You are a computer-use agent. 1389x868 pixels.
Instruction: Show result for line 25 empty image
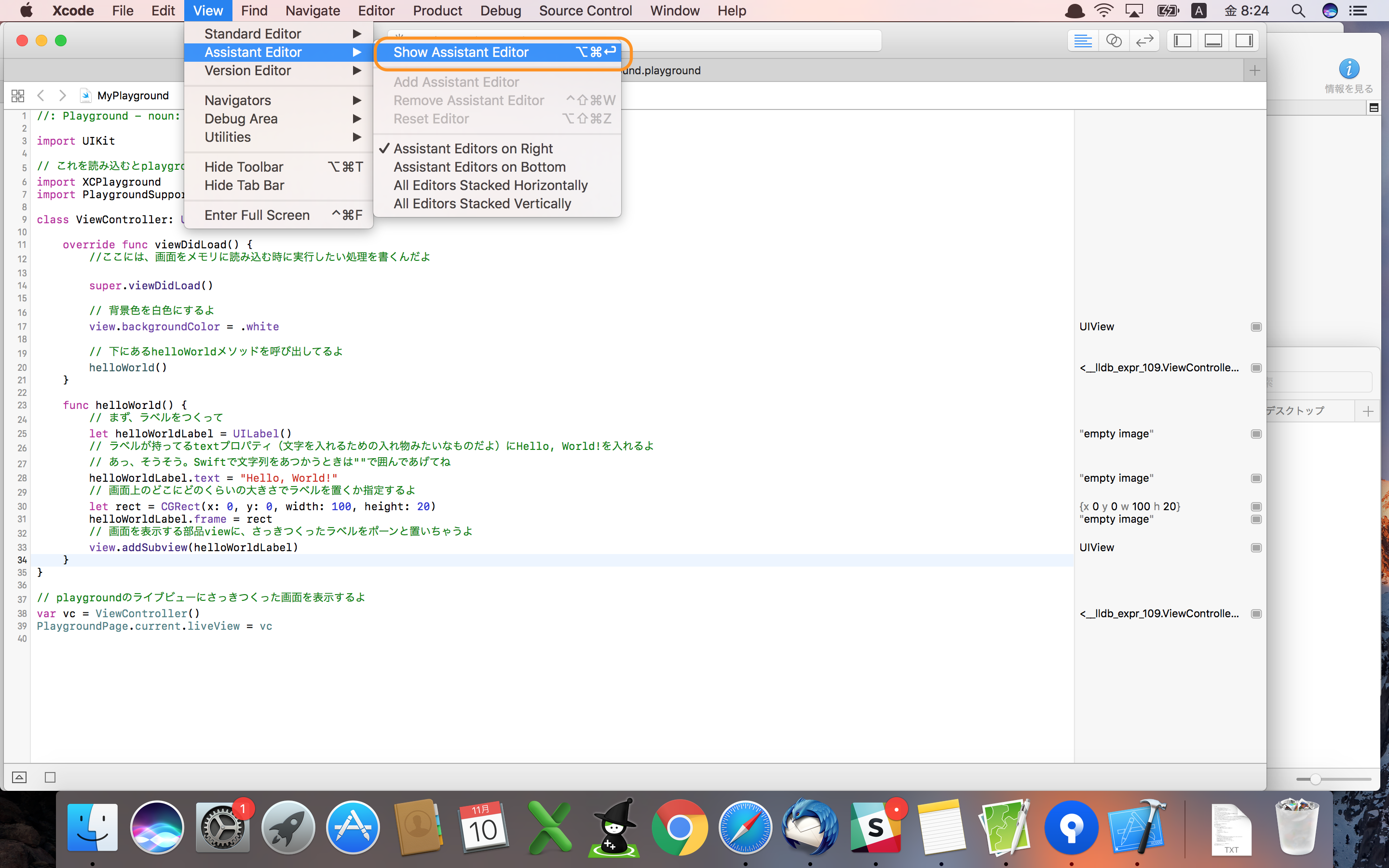pos(1256,434)
